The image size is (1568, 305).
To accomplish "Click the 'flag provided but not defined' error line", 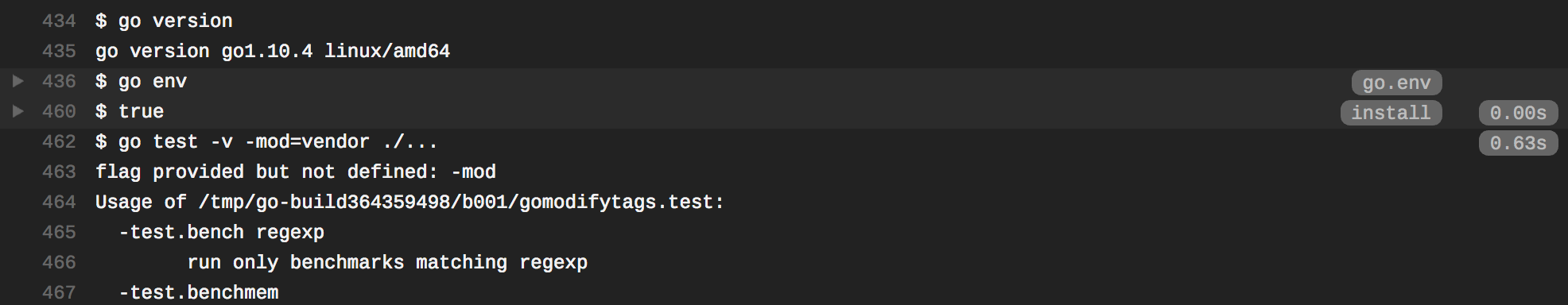I will click(x=296, y=172).
